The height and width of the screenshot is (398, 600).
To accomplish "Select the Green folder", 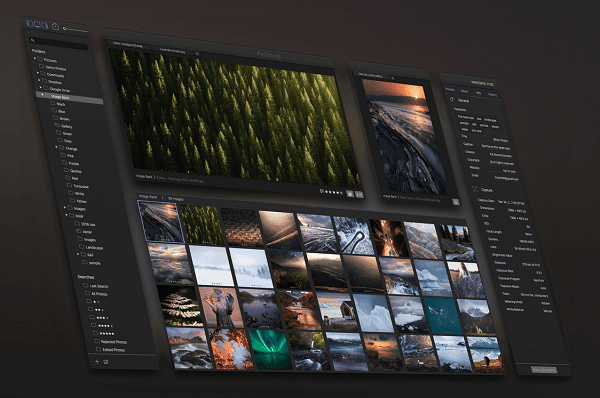I will coord(64,133).
